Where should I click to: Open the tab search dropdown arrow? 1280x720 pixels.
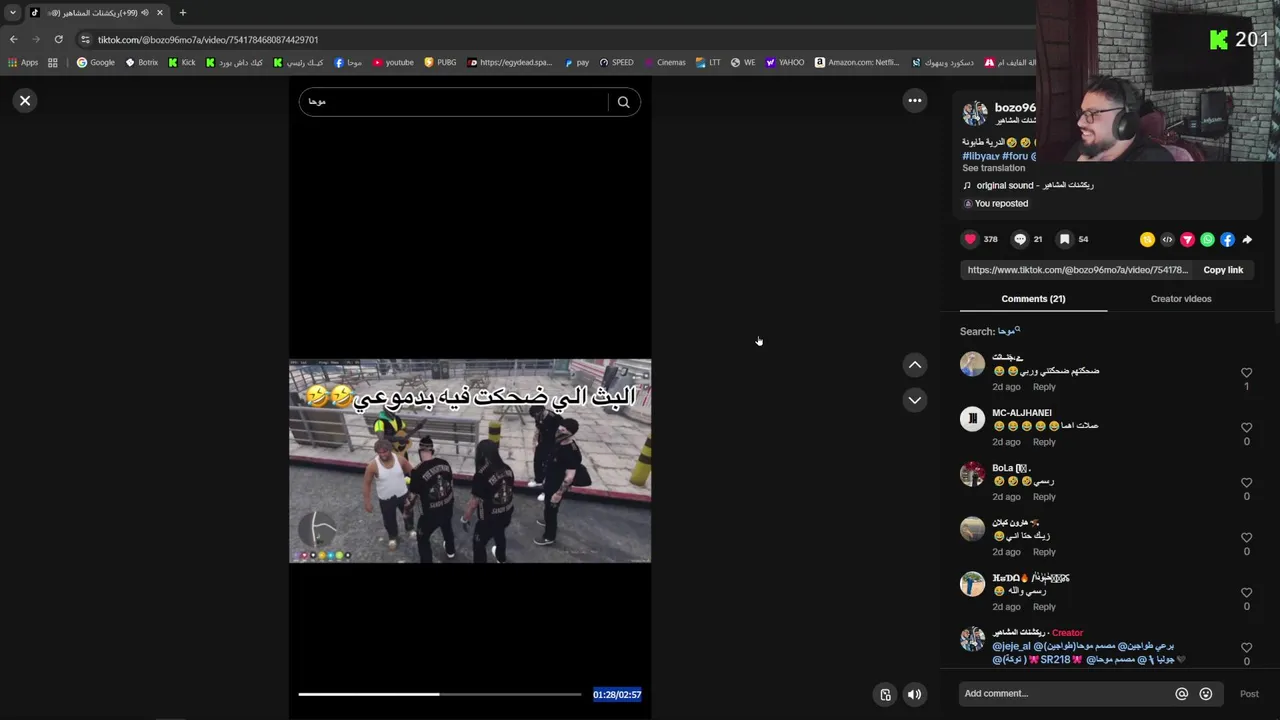pyautogui.click(x=13, y=13)
